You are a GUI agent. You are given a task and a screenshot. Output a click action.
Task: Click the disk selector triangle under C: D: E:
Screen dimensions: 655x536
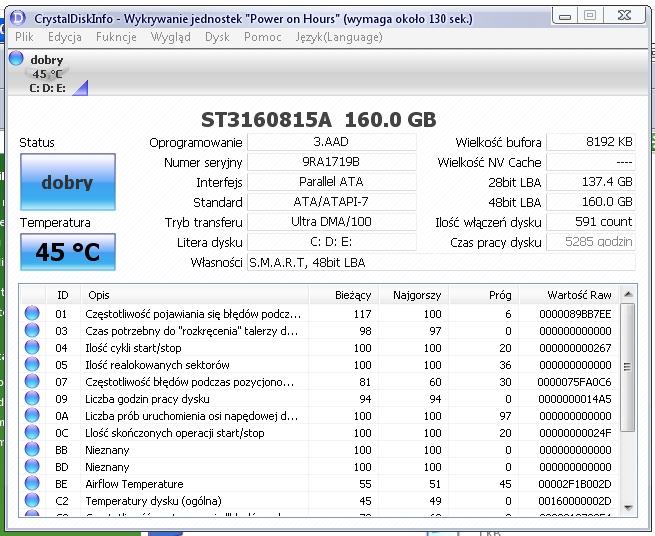pyautogui.click(x=81, y=88)
